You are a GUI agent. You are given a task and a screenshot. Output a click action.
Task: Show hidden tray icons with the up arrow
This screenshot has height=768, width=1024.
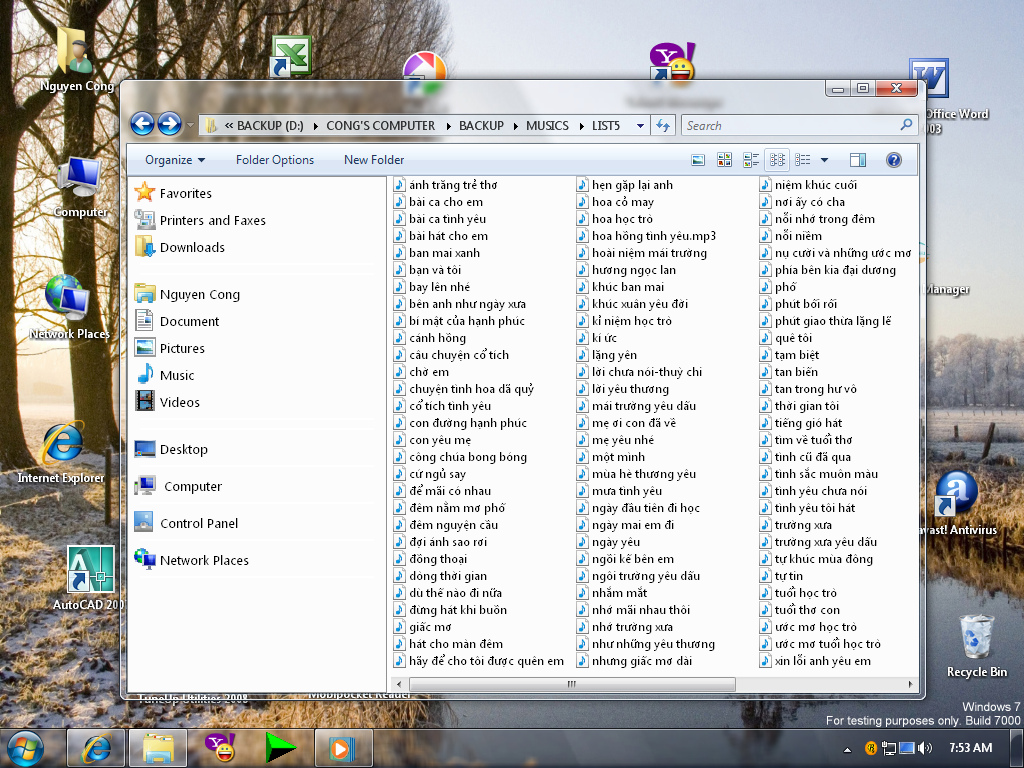(x=846, y=748)
